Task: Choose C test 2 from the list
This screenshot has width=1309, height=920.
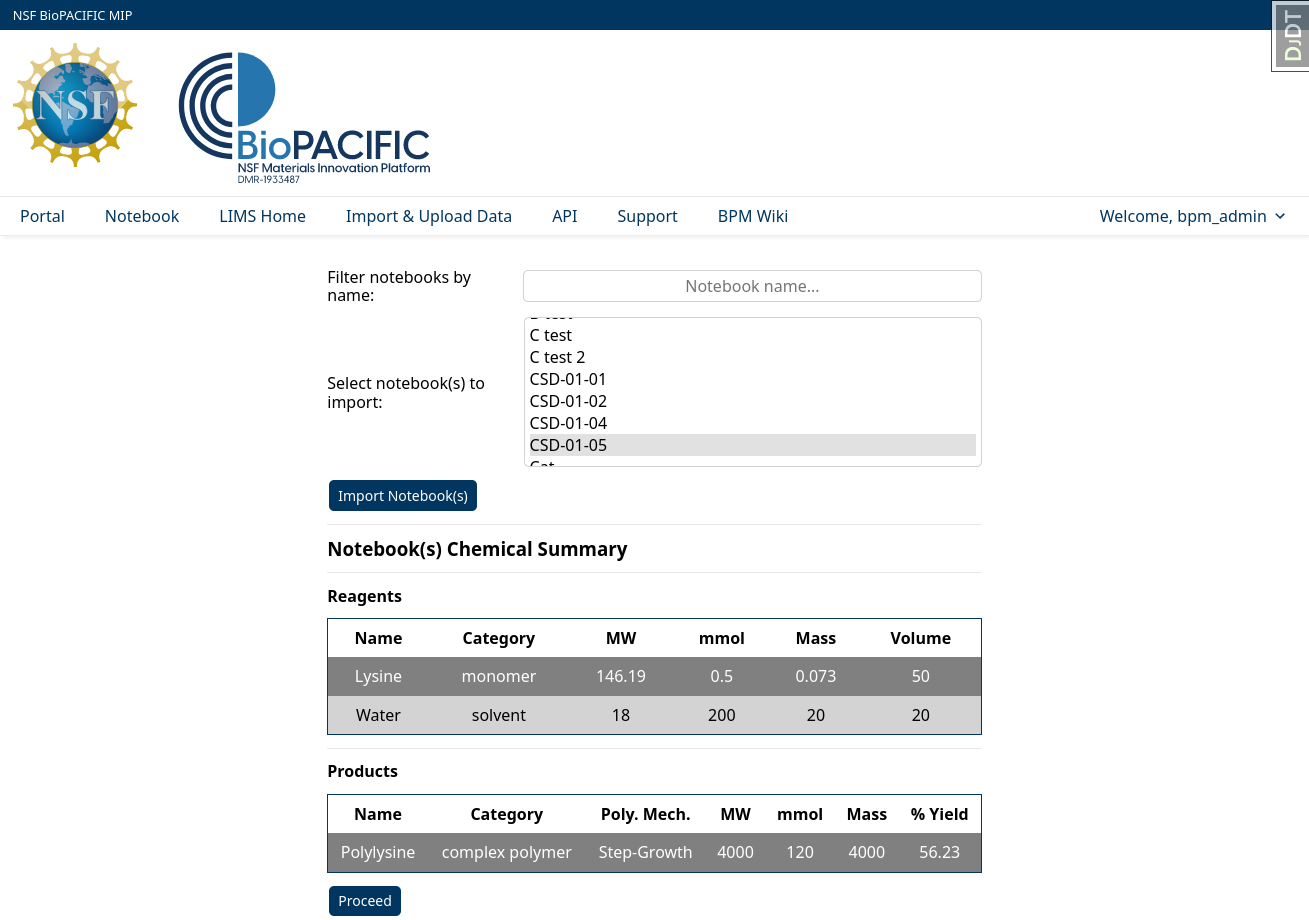Action: [x=557, y=357]
